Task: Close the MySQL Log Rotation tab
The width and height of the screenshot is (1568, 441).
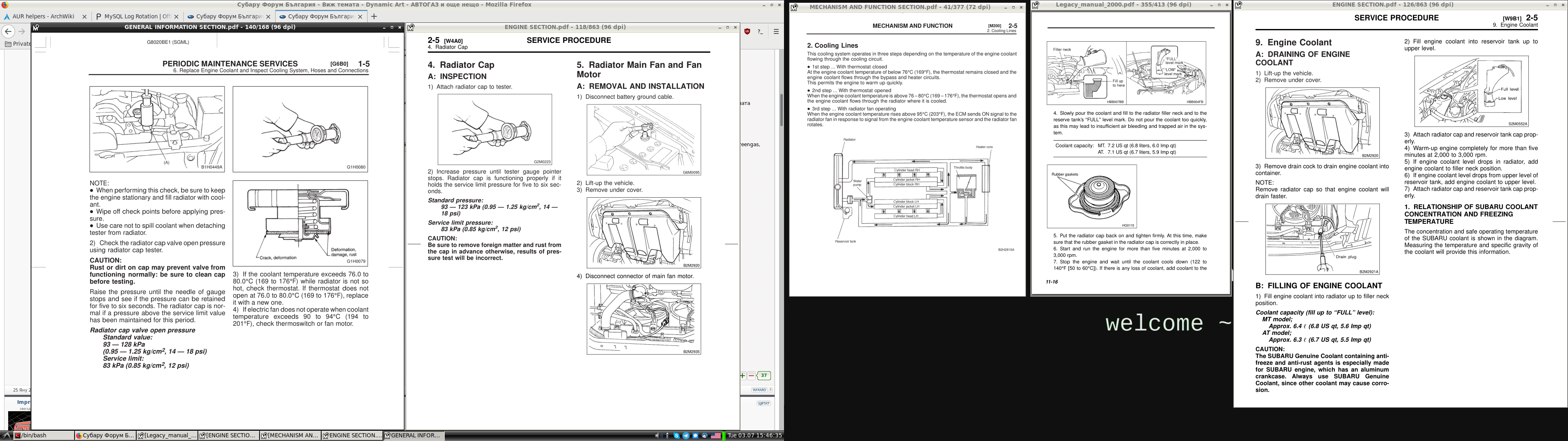Action: click(176, 16)
